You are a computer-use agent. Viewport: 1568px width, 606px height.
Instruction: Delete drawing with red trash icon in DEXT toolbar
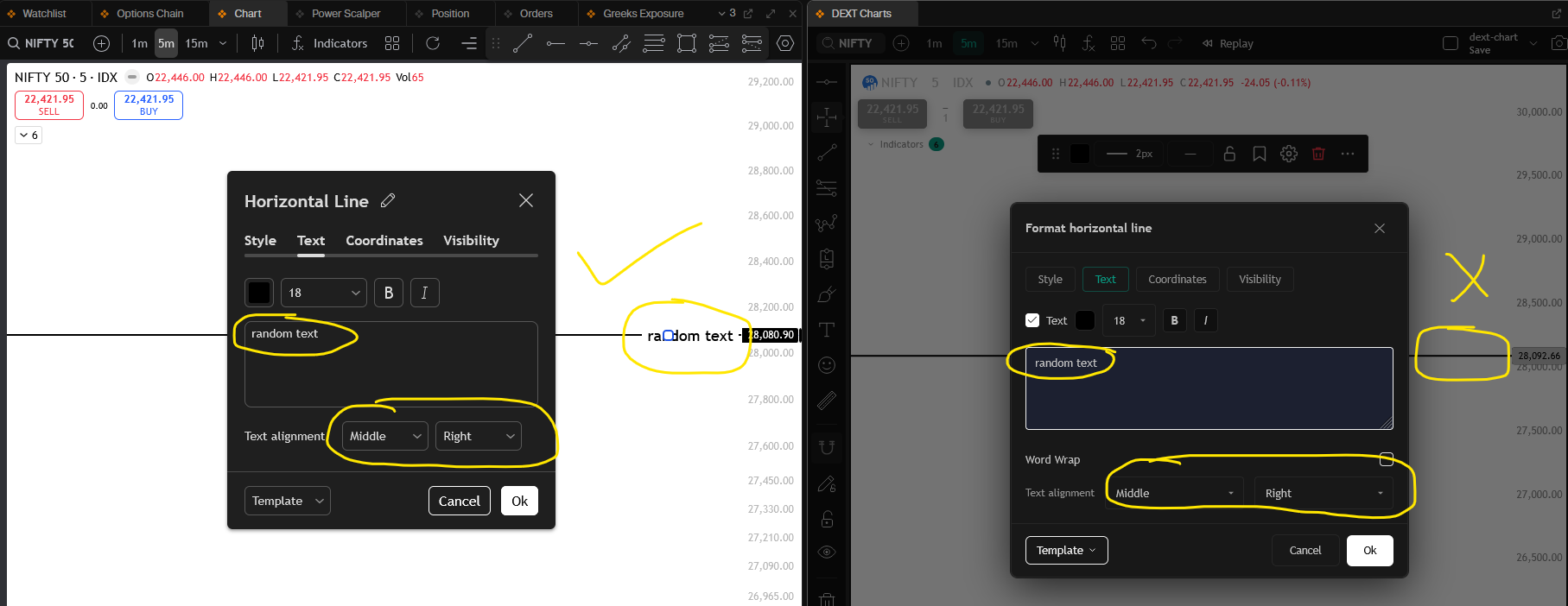(1318, 154)
